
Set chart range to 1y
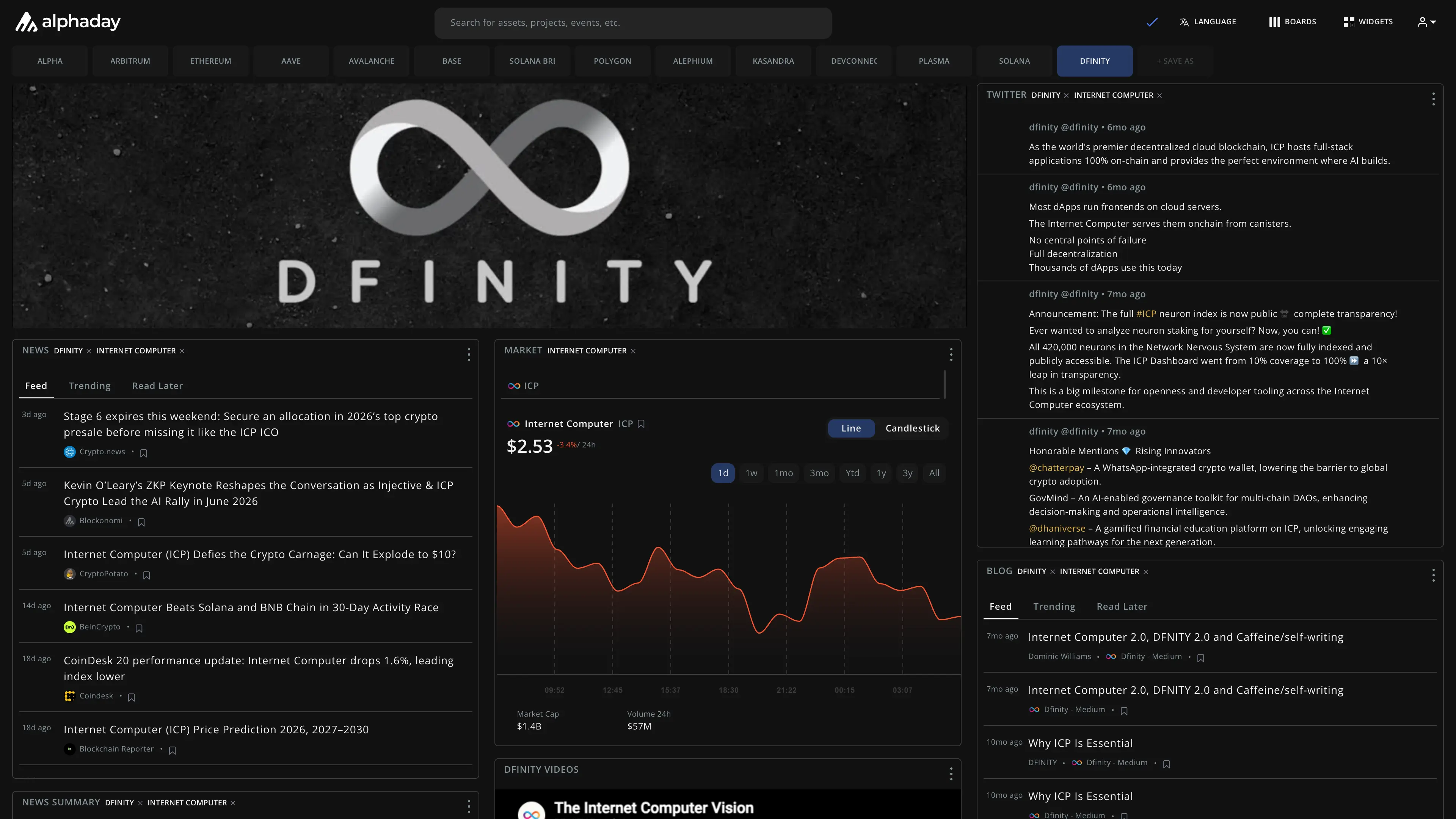click(881, 473)
